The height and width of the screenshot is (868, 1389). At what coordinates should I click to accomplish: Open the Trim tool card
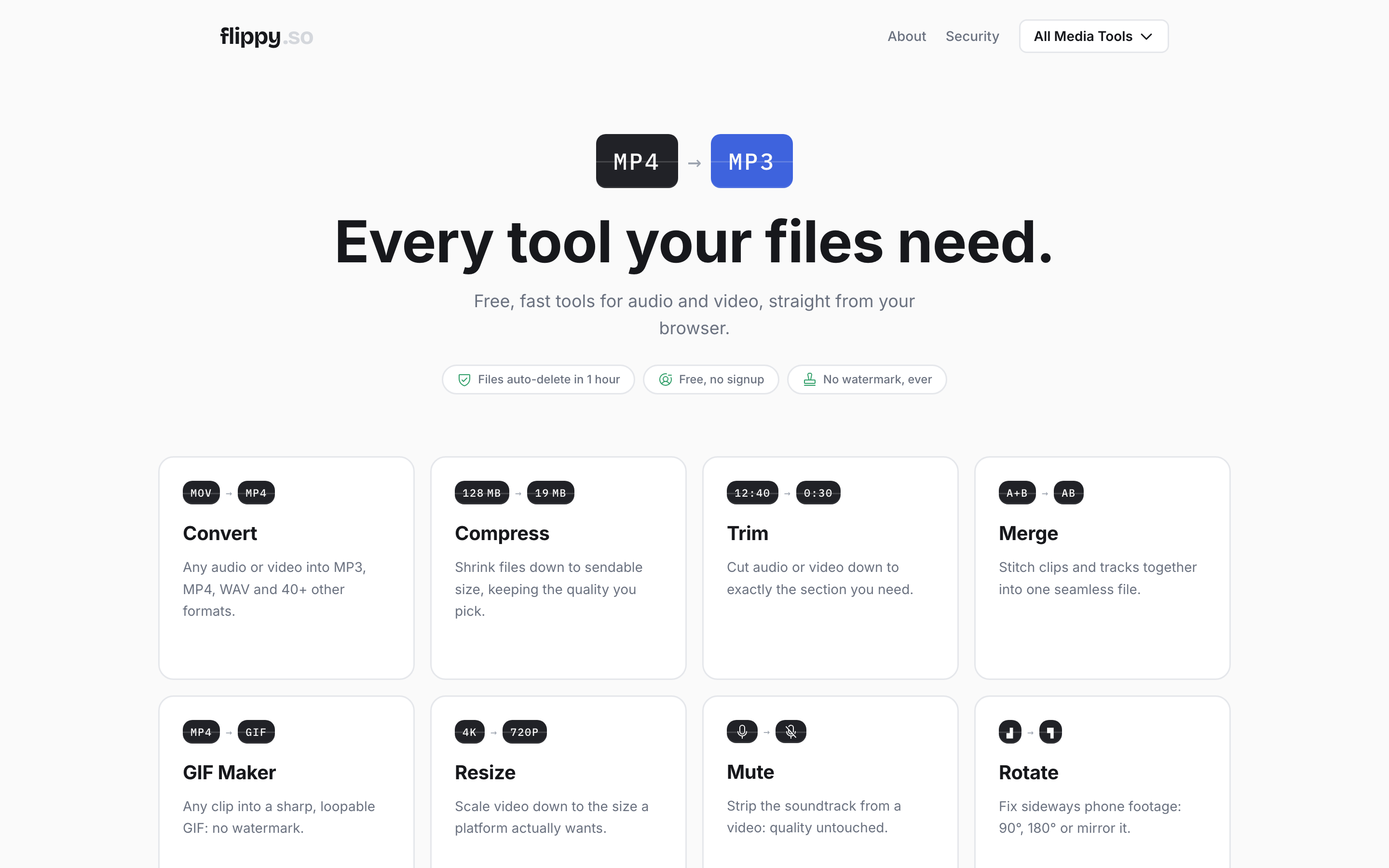tap(830, 568)
